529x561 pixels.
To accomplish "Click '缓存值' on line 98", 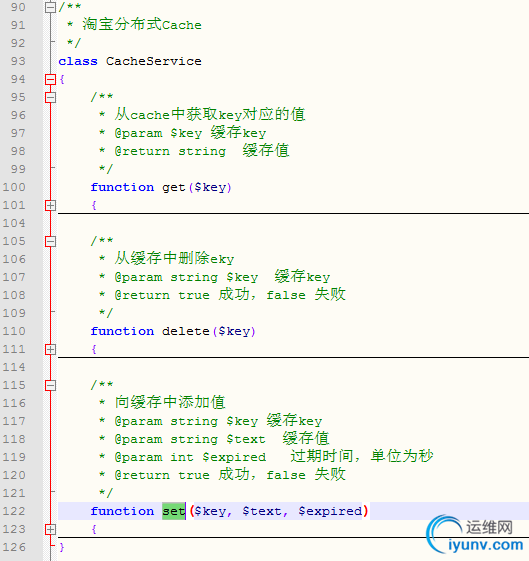I will pos(266,150).
